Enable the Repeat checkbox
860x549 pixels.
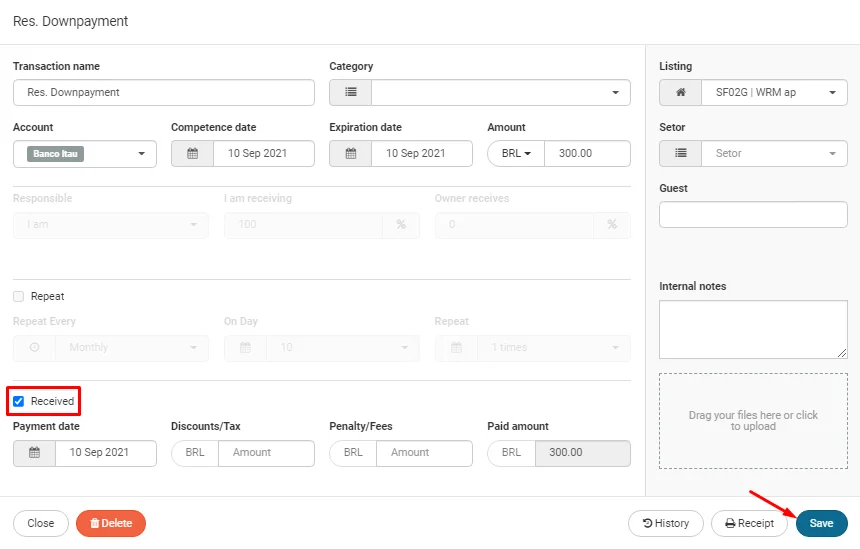(x=19, y=297)
